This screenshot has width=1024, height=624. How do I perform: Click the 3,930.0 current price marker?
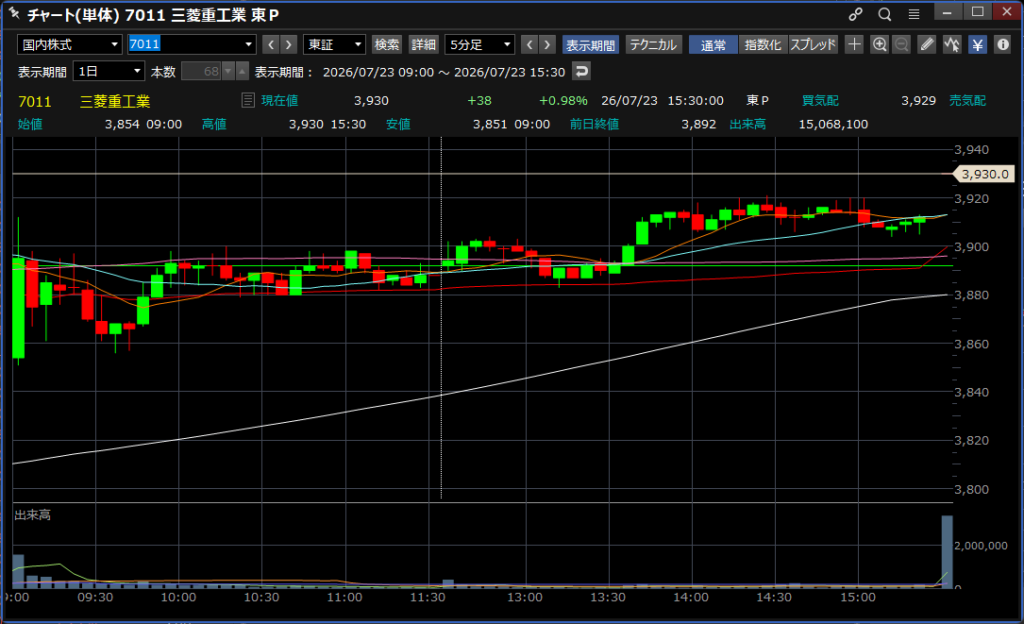pyautogui.click(x=984, y=174)
